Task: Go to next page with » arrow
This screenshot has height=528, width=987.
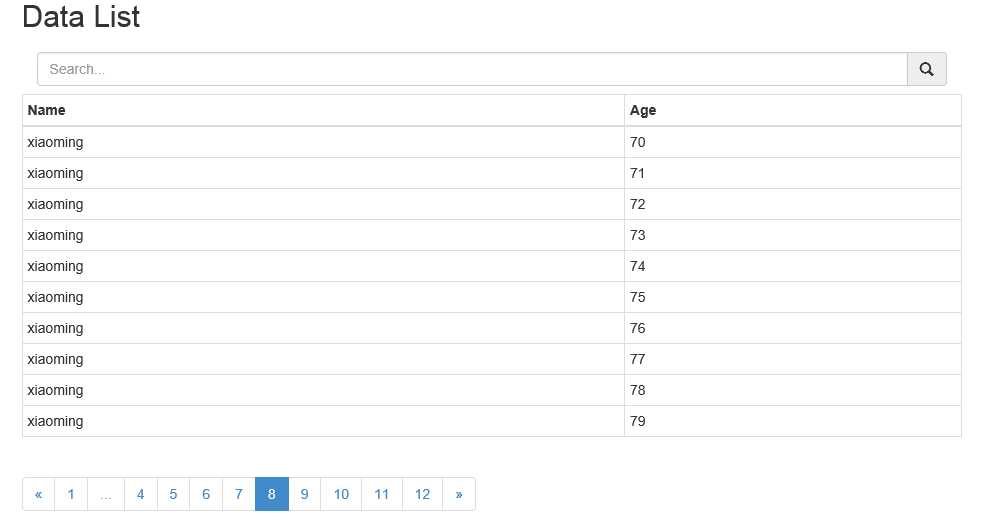Action: pos(459,494)
